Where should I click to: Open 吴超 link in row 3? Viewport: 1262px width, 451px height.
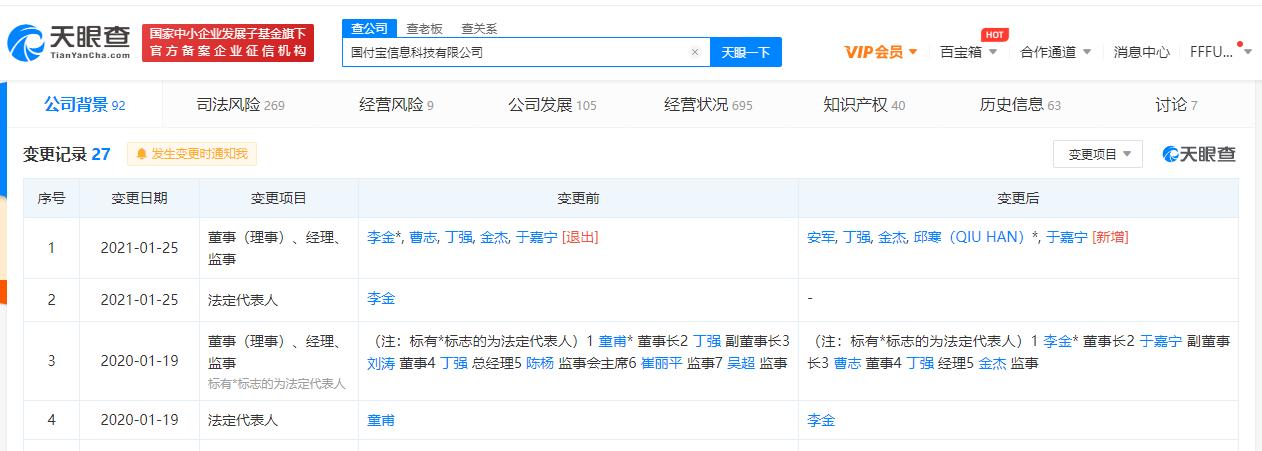[x=741, y=363]
